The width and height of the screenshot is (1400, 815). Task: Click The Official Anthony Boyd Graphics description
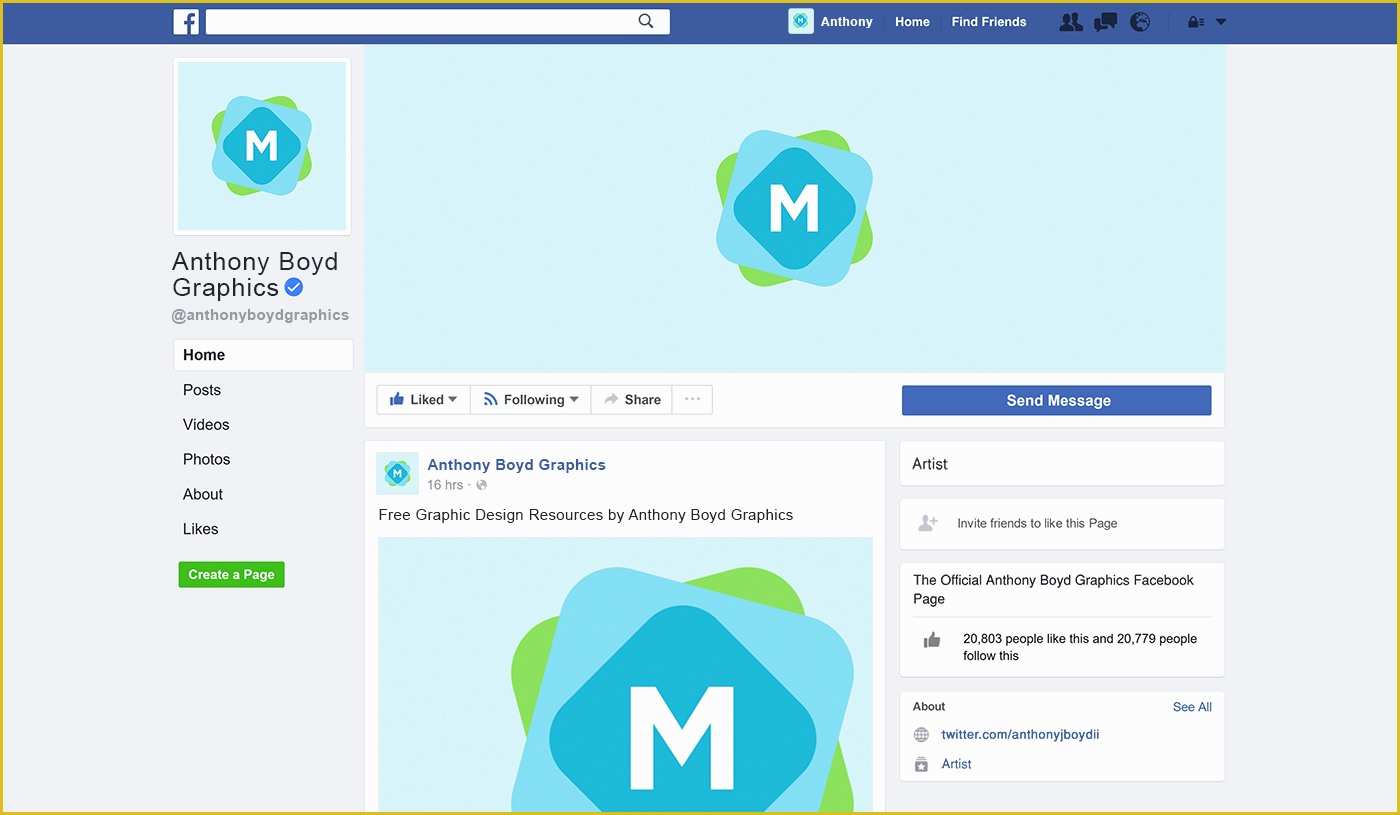pyautogui.click(x=1053, y=589)
